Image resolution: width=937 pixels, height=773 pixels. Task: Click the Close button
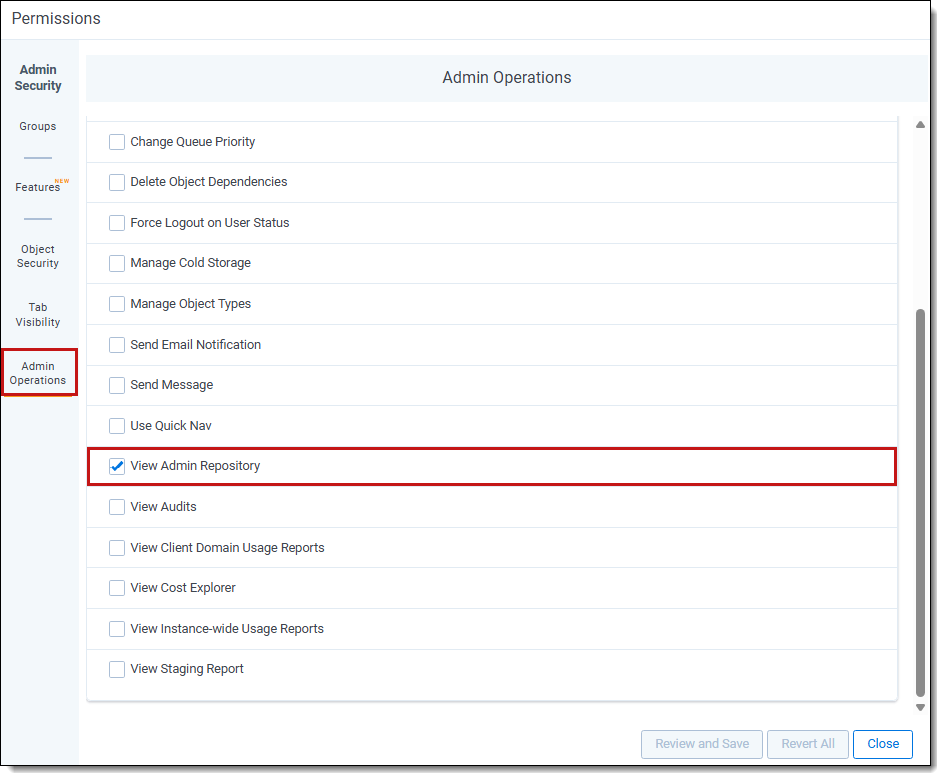point(883,744)
